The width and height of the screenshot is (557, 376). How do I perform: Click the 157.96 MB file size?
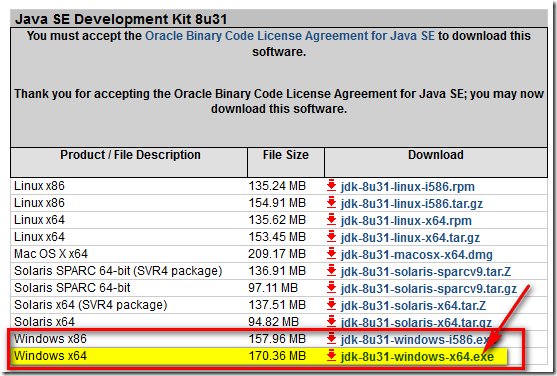[x=277, y=339]
